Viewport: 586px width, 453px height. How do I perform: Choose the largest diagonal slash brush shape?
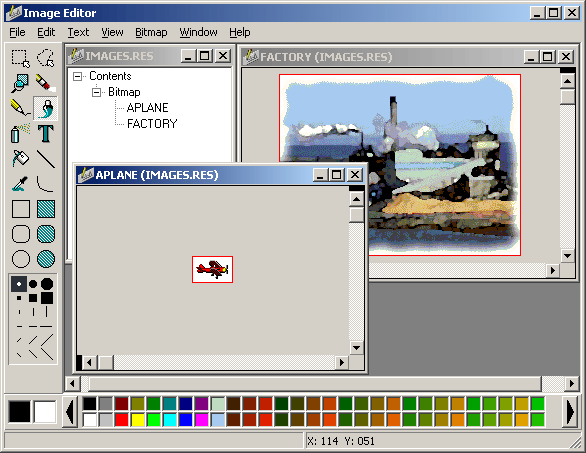(47, 341)
